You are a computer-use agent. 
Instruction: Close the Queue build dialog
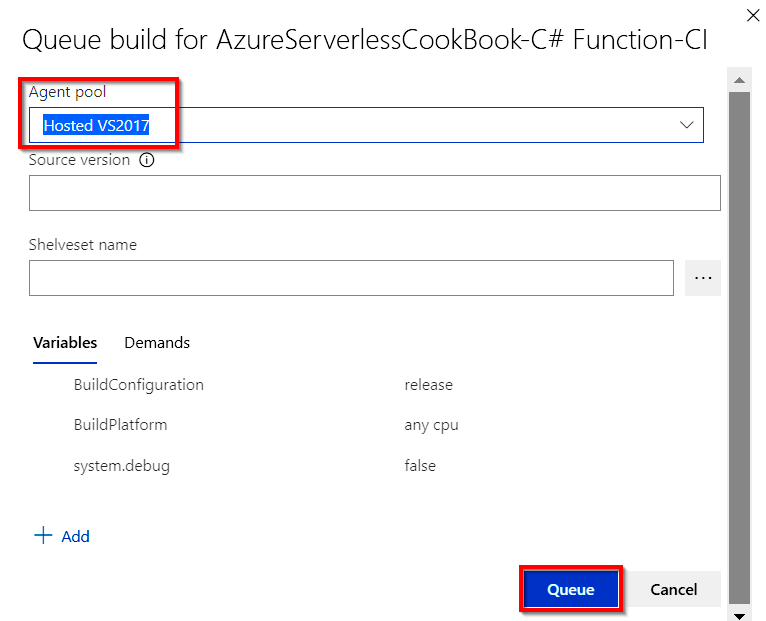tap(752, 15)
